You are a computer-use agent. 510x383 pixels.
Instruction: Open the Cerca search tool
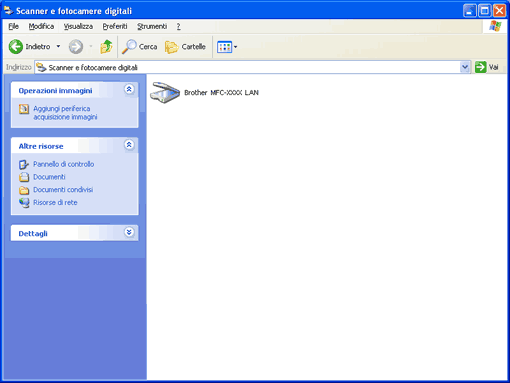139,47
